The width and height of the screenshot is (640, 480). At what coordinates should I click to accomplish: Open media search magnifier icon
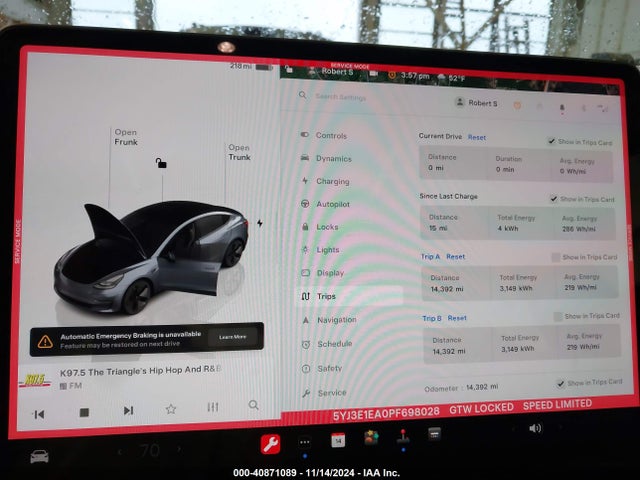253,405
